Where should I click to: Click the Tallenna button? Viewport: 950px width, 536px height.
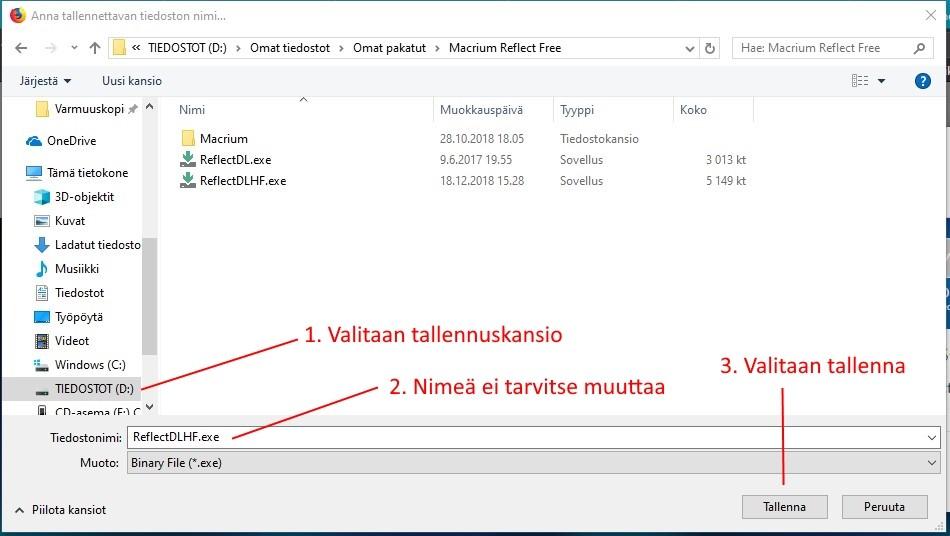pyautogui.click(x=785, y=507)
